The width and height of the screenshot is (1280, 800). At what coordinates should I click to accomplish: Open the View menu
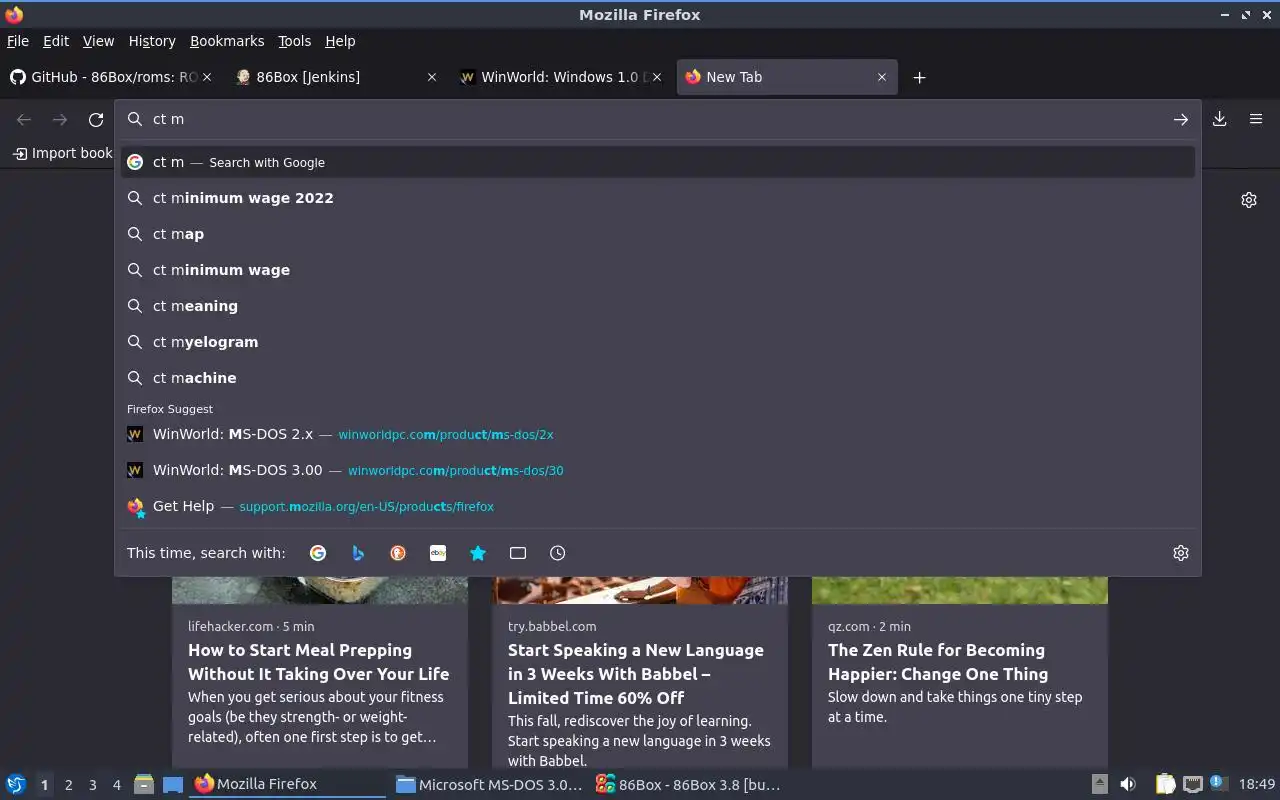point(98,41)
